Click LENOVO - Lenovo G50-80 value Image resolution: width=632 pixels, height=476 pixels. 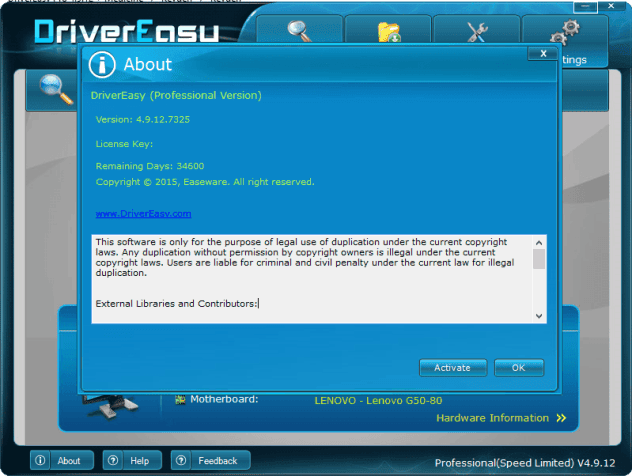(378, 401)
